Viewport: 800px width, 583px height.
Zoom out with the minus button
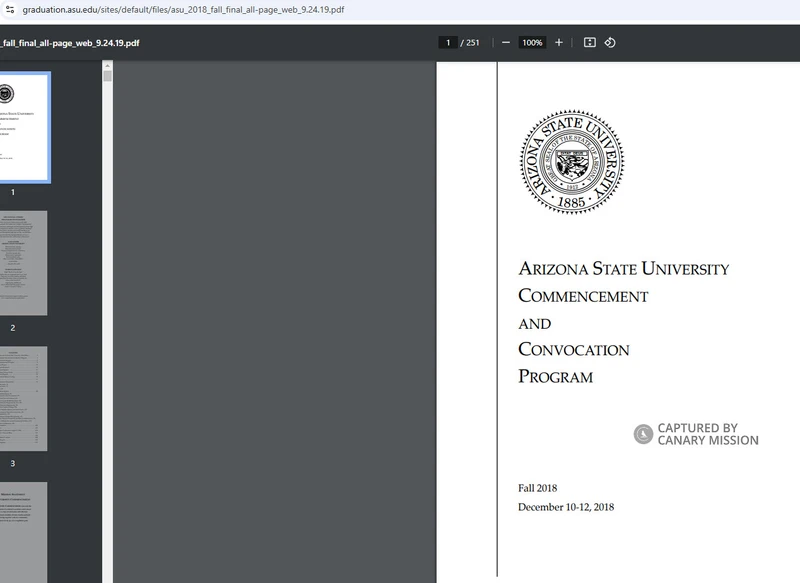[506, 43]
